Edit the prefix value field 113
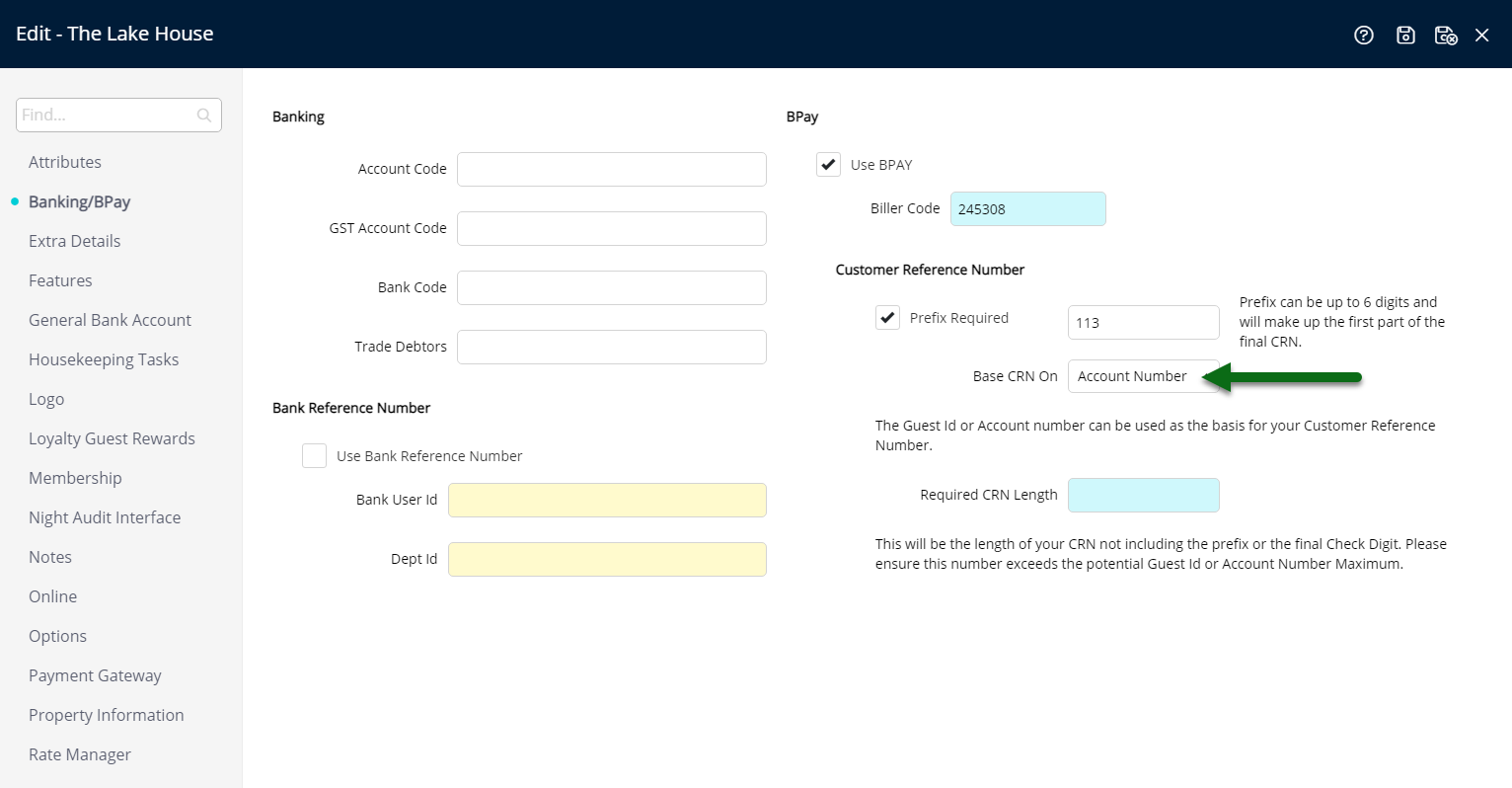This screenshot has width=1512, height=788. [x=1143, y=322]
